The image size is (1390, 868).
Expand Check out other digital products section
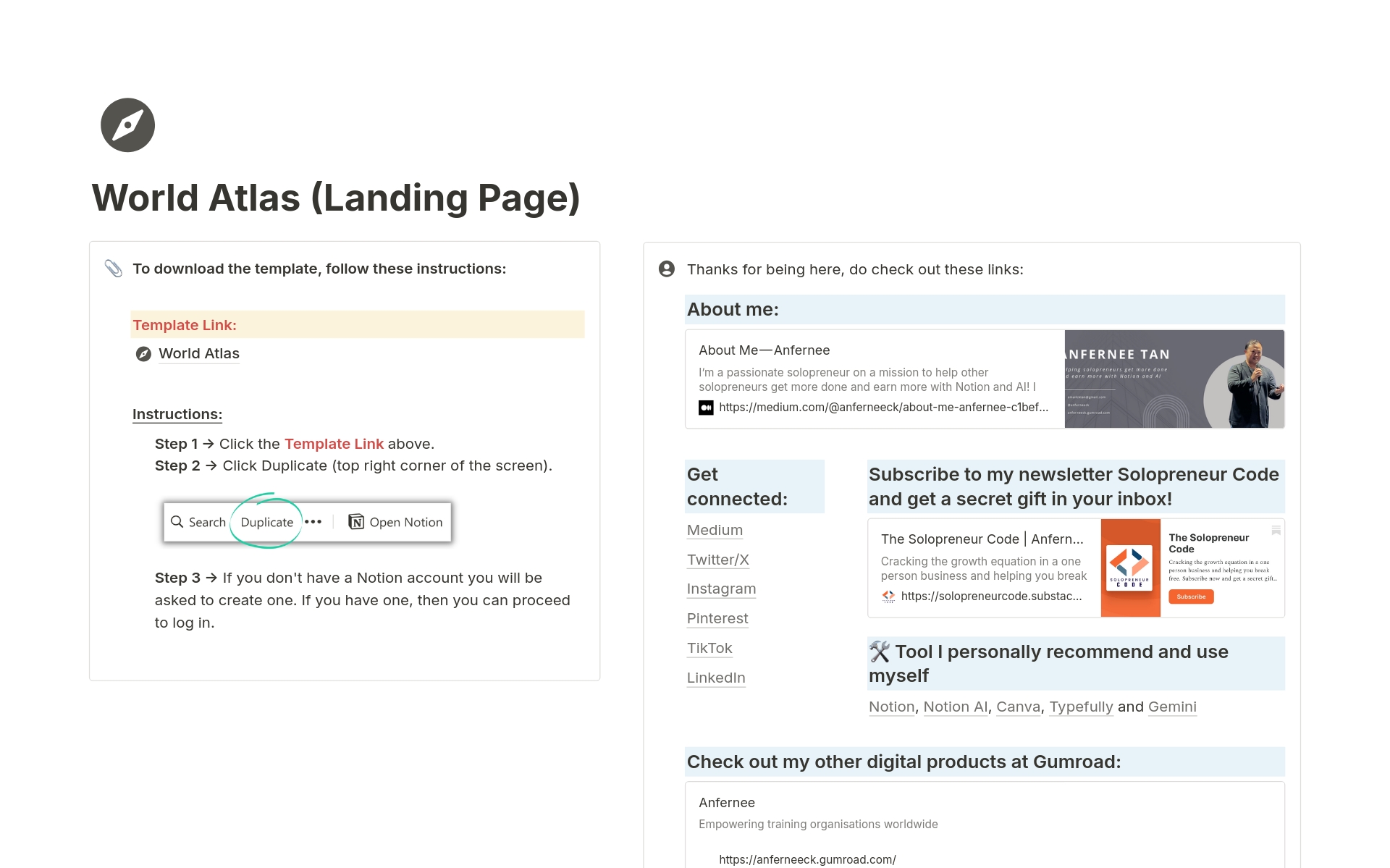(901, 761)
